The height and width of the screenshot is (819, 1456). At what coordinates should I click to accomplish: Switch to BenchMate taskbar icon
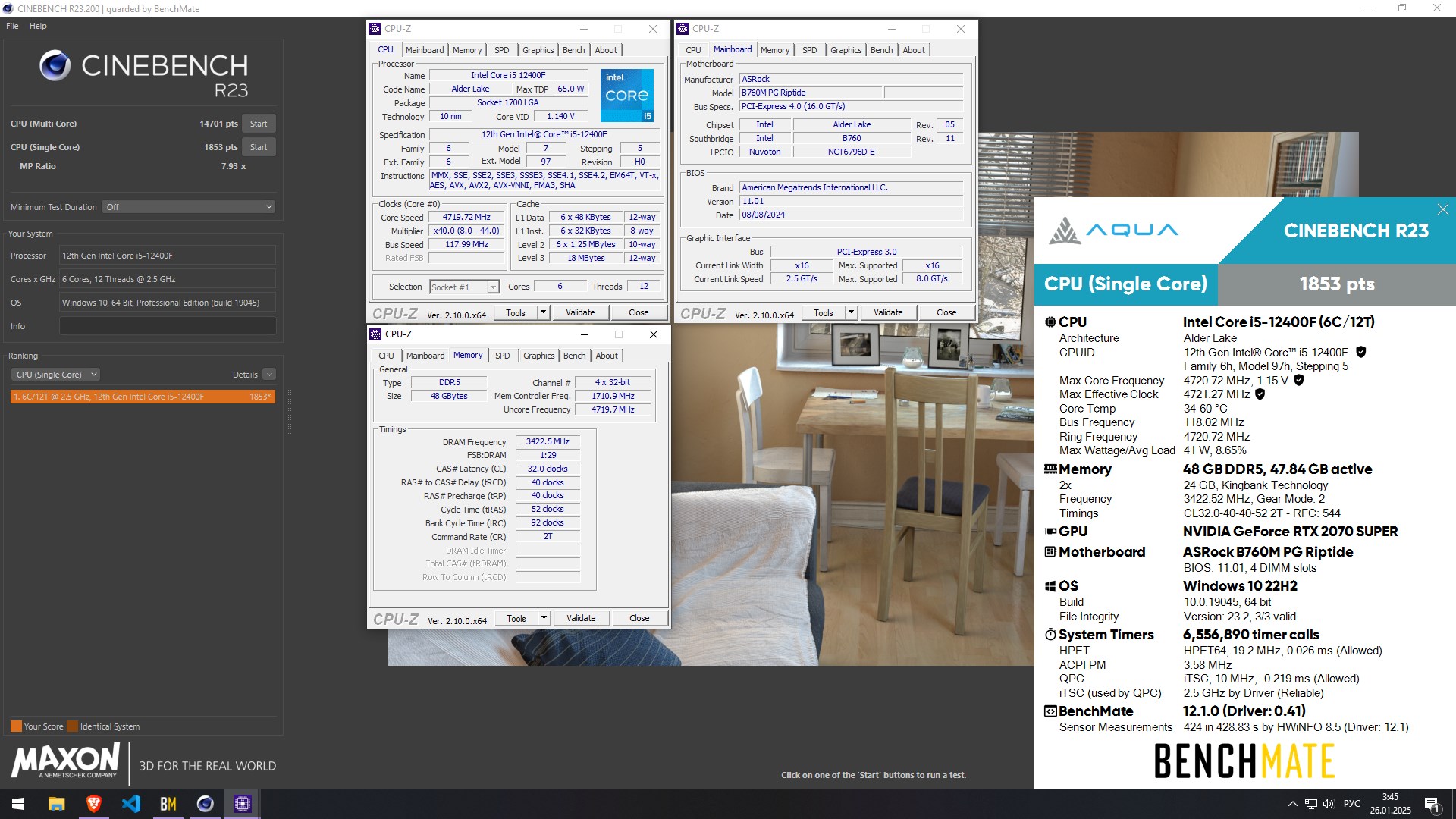[168, 804]
